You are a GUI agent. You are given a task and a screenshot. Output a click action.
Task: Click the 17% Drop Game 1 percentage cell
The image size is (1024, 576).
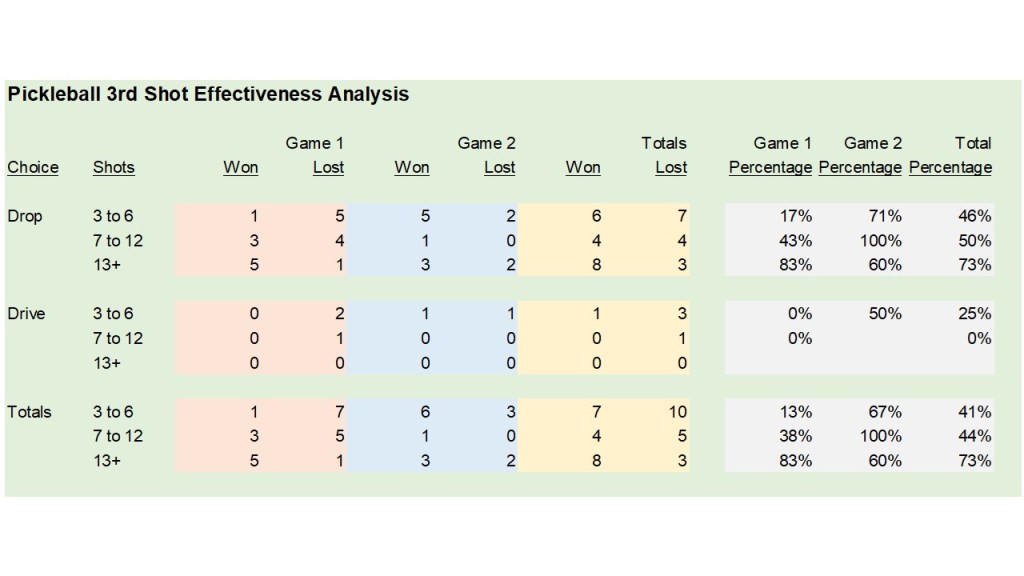pyautogui.click(x=796, y=216)
